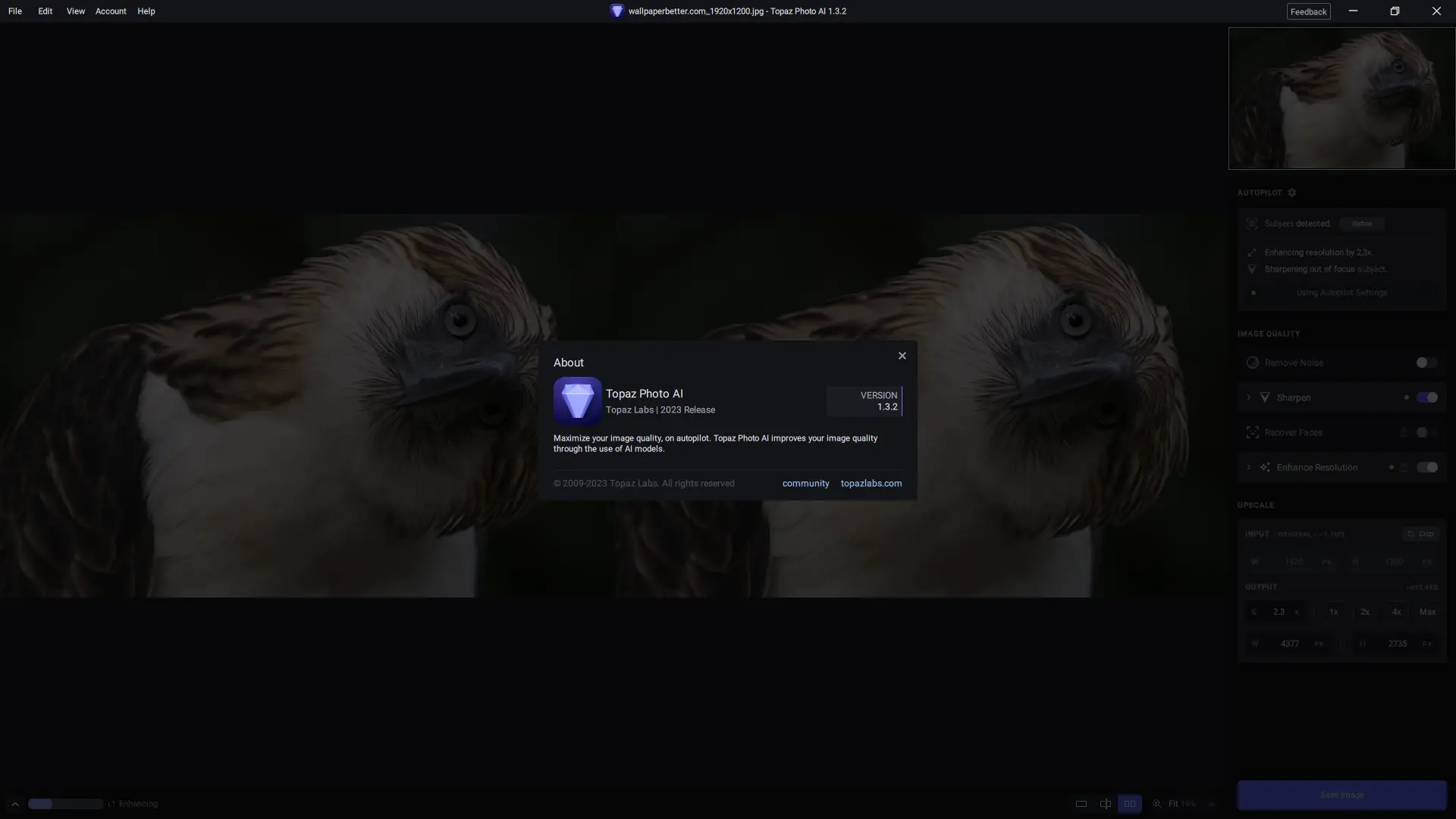Open Autopilot settings gear icon
The height and width of the screenshot is (819, 1456).
coord(1292,193)
